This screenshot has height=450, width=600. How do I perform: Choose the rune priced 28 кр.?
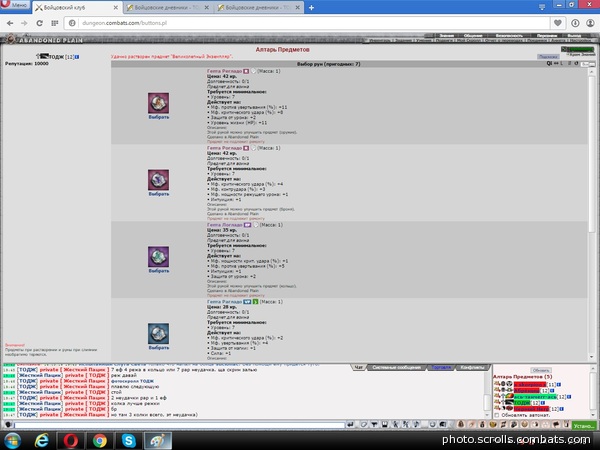point(158,348)
